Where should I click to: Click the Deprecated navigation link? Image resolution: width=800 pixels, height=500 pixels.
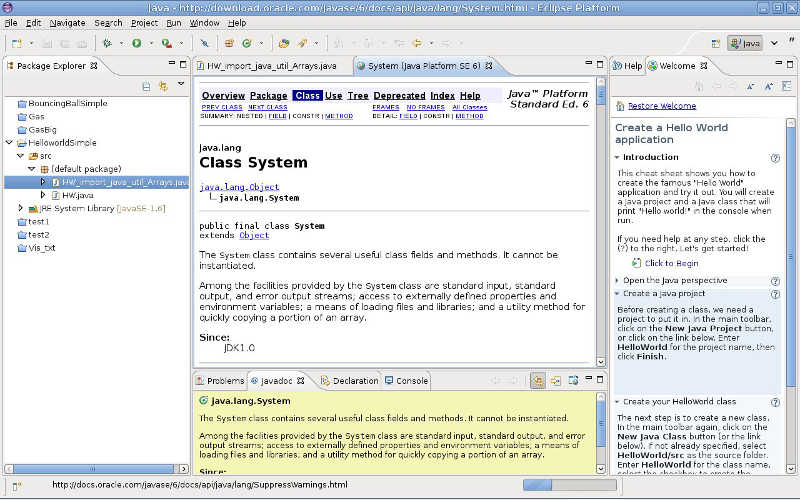(399, 95)
